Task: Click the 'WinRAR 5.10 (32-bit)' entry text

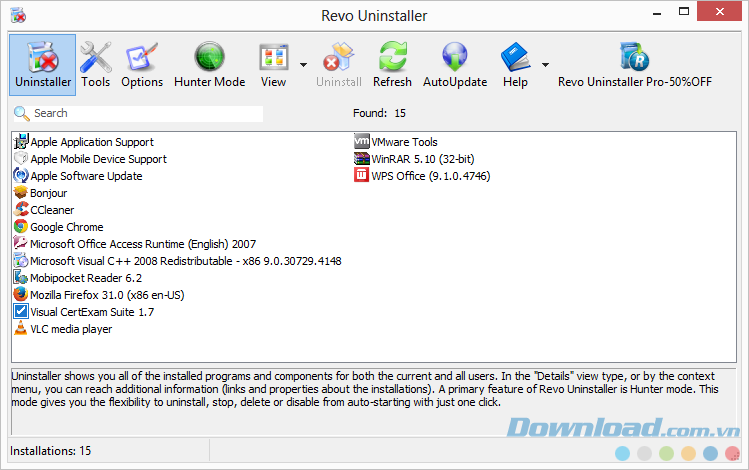Action: (x=423, y=159)
